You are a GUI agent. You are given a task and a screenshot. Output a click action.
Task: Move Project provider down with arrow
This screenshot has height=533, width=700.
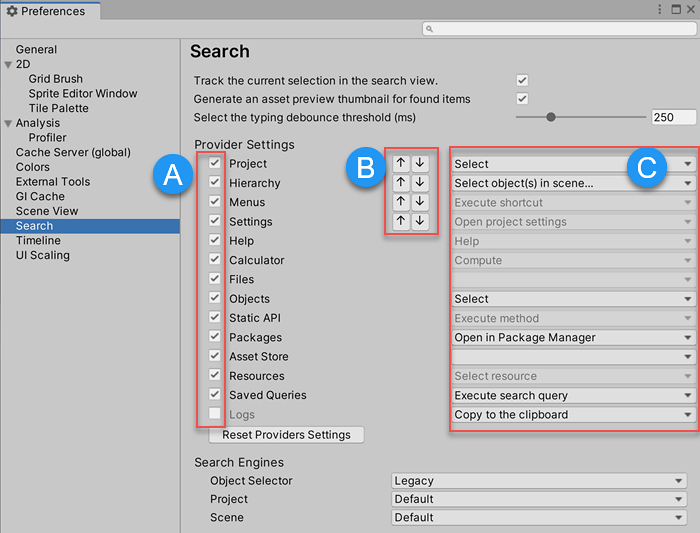pyautogui.click(x=420, y=163)
